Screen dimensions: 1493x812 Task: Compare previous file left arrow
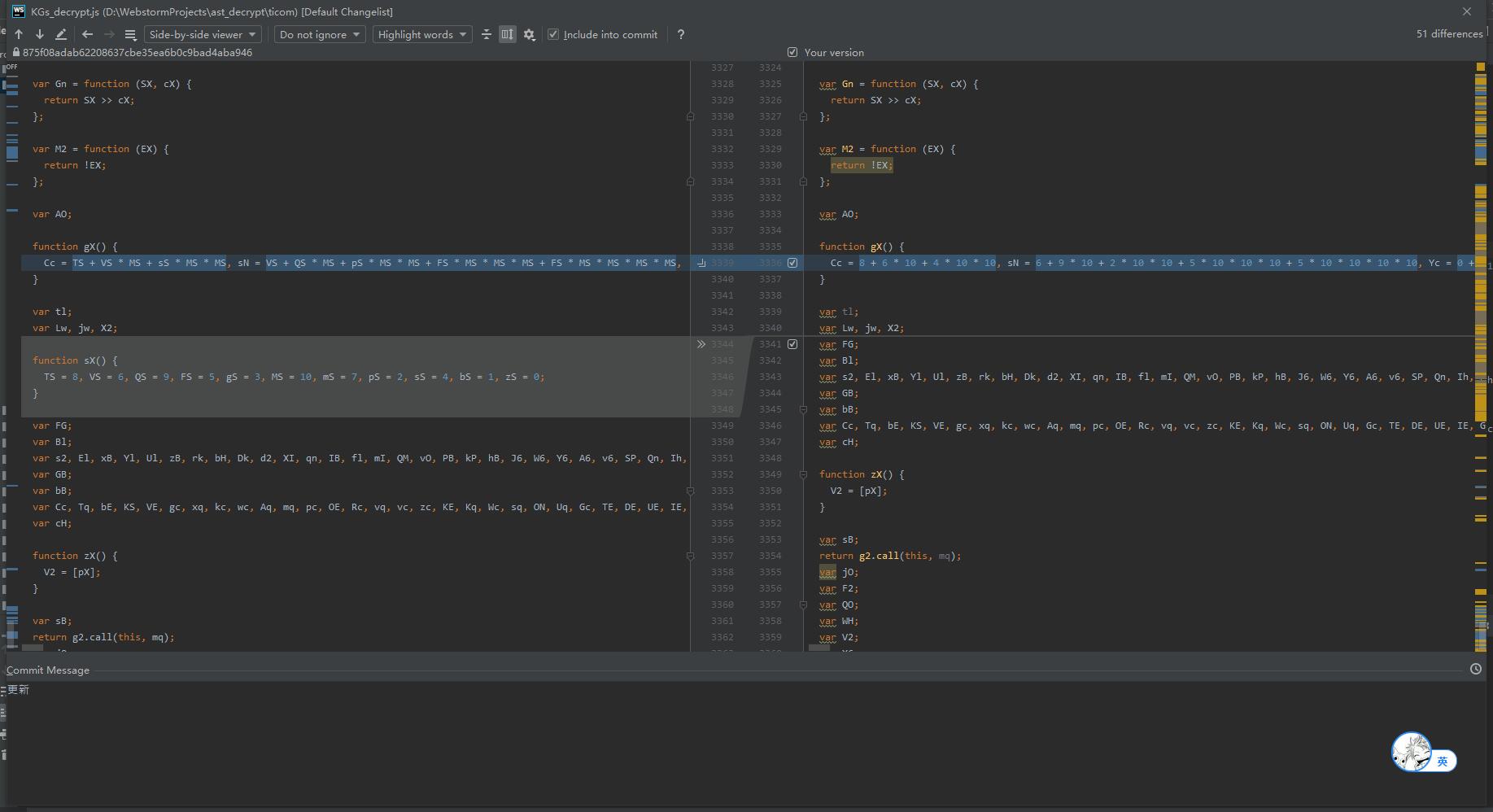pyautogui.click(x=87, y=34)
